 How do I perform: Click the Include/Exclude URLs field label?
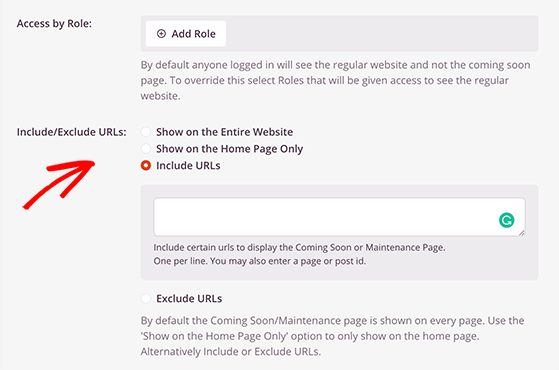(x=72, y=132)
